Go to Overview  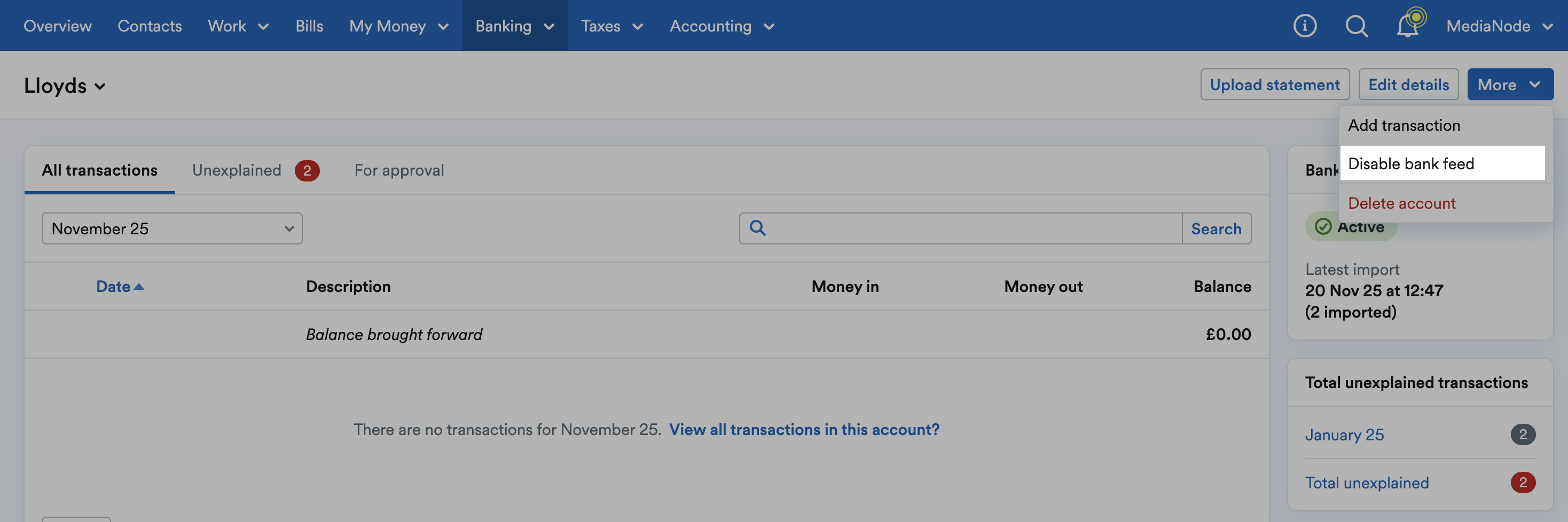click(x=57, y=26)
